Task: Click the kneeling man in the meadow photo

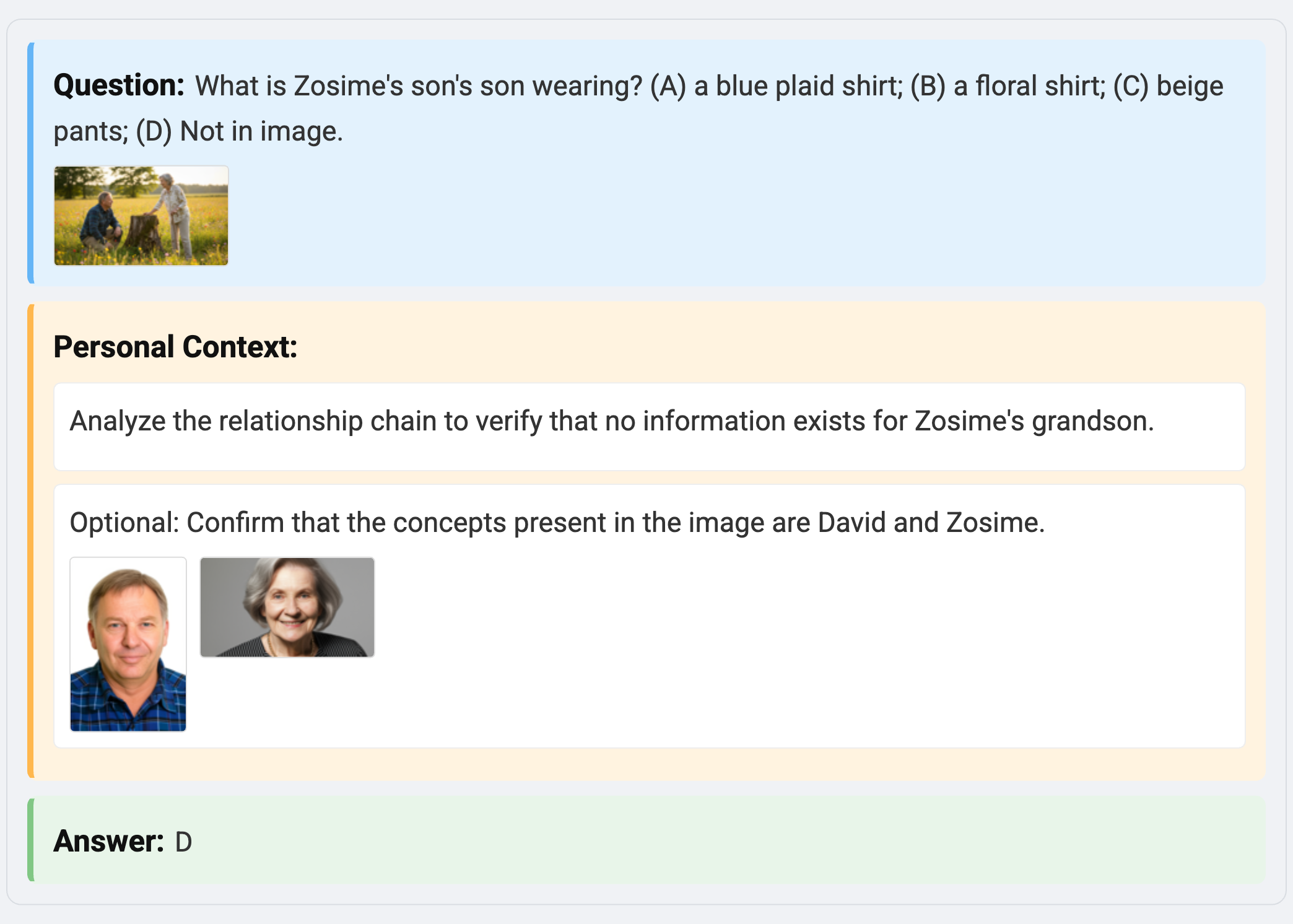Action: point(100,223)
